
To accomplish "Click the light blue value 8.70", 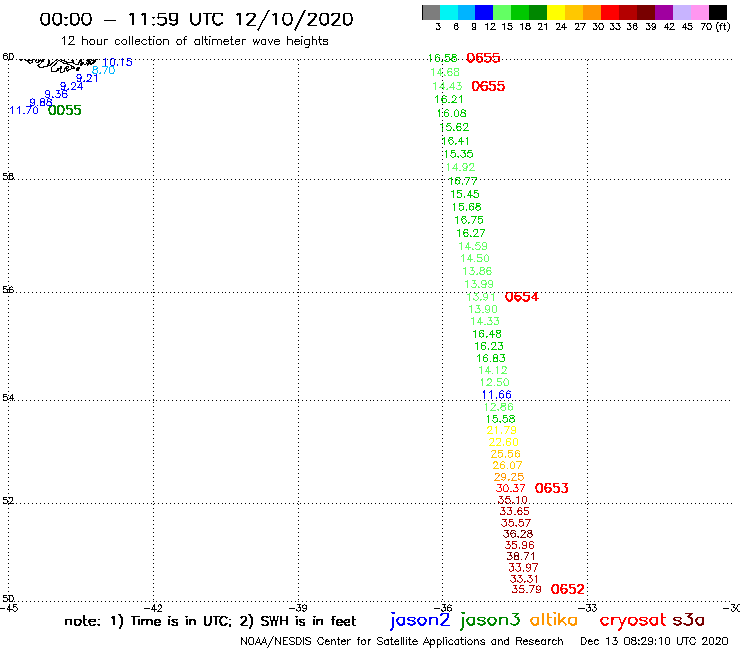I will [x=103, y=70].
